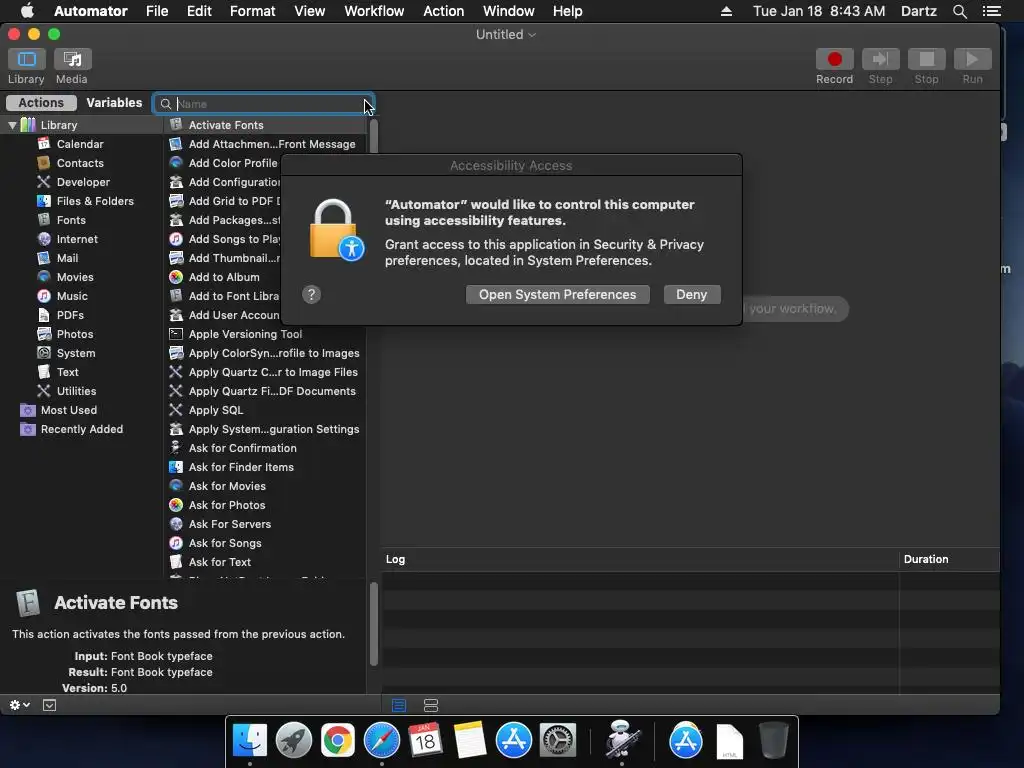Open the Workflow menu
Screen dimensions: 1024x768
(374, 11)
